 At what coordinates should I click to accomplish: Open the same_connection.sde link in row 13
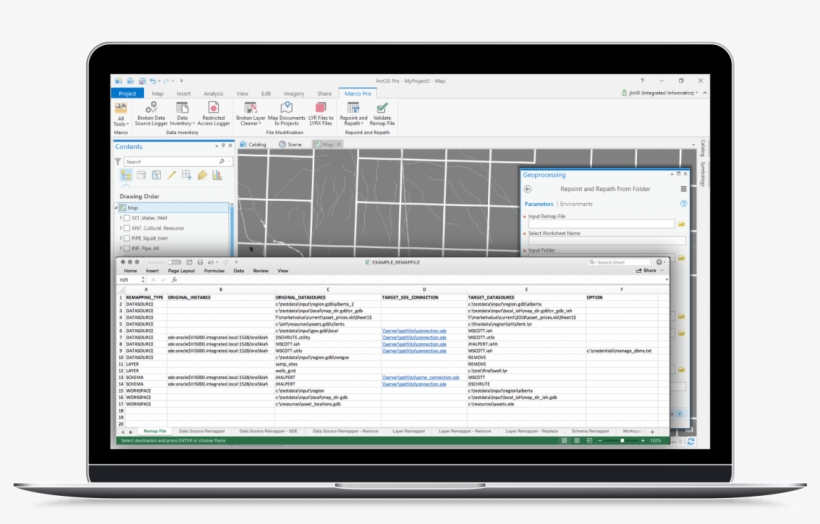point(420,378)
